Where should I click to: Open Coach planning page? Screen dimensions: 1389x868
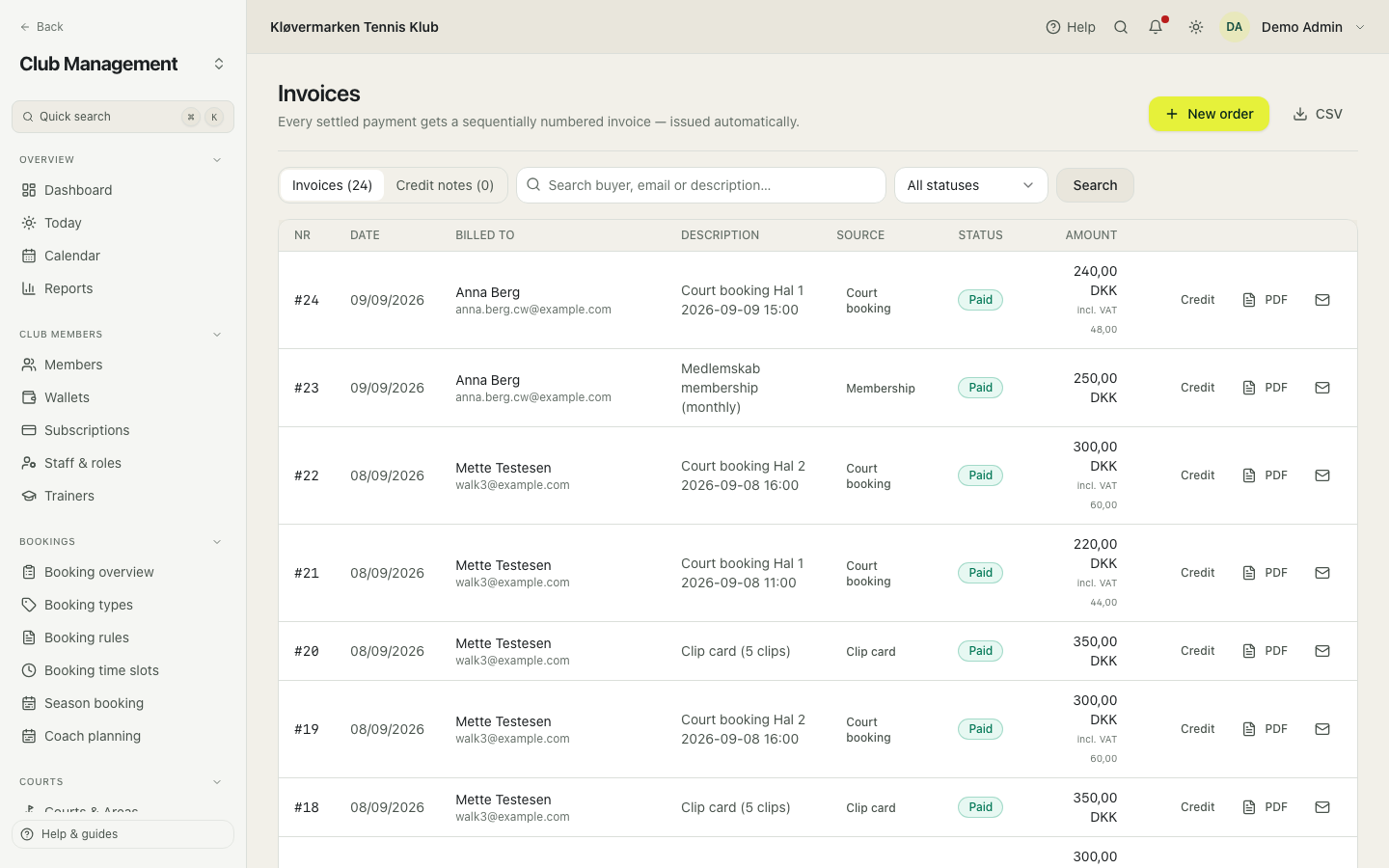pos(123,736)
